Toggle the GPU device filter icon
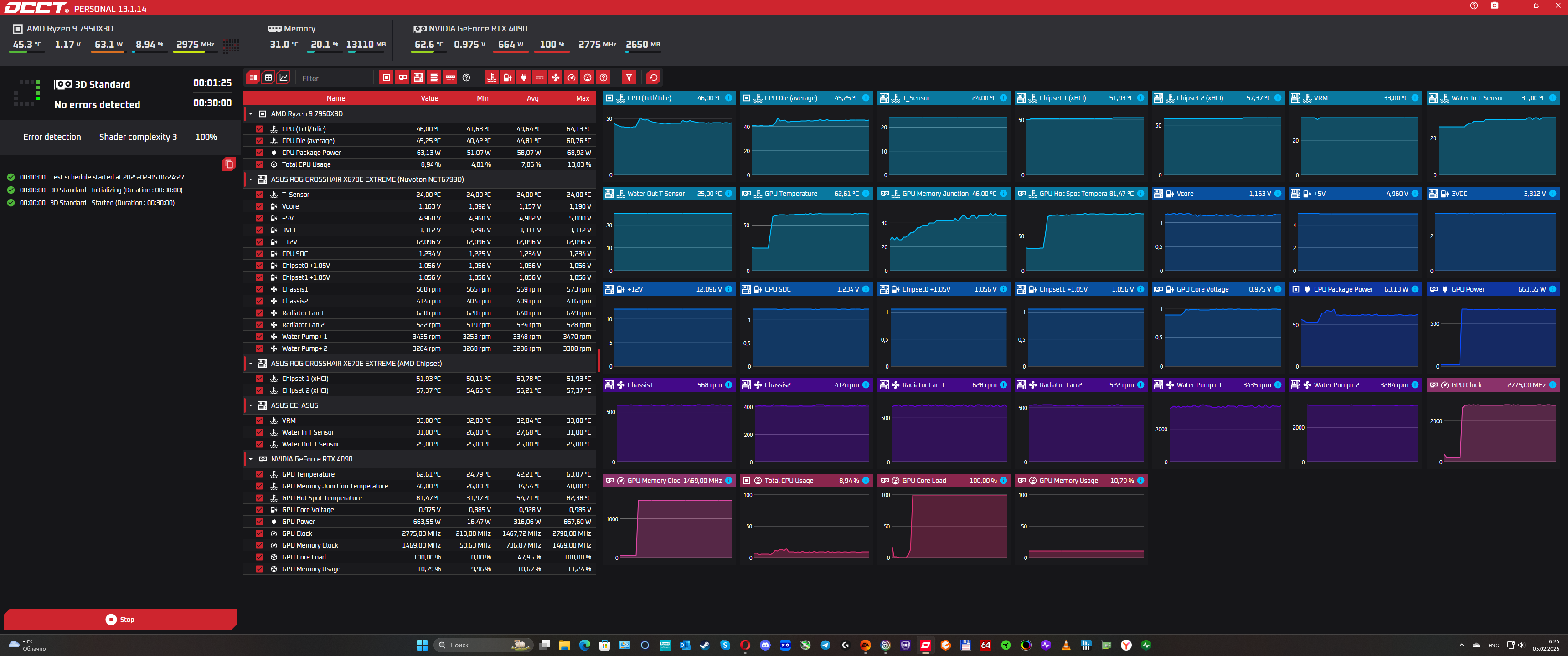Image resolution: width=1568 pixels, height=656 pixels. tap(402, 77)
